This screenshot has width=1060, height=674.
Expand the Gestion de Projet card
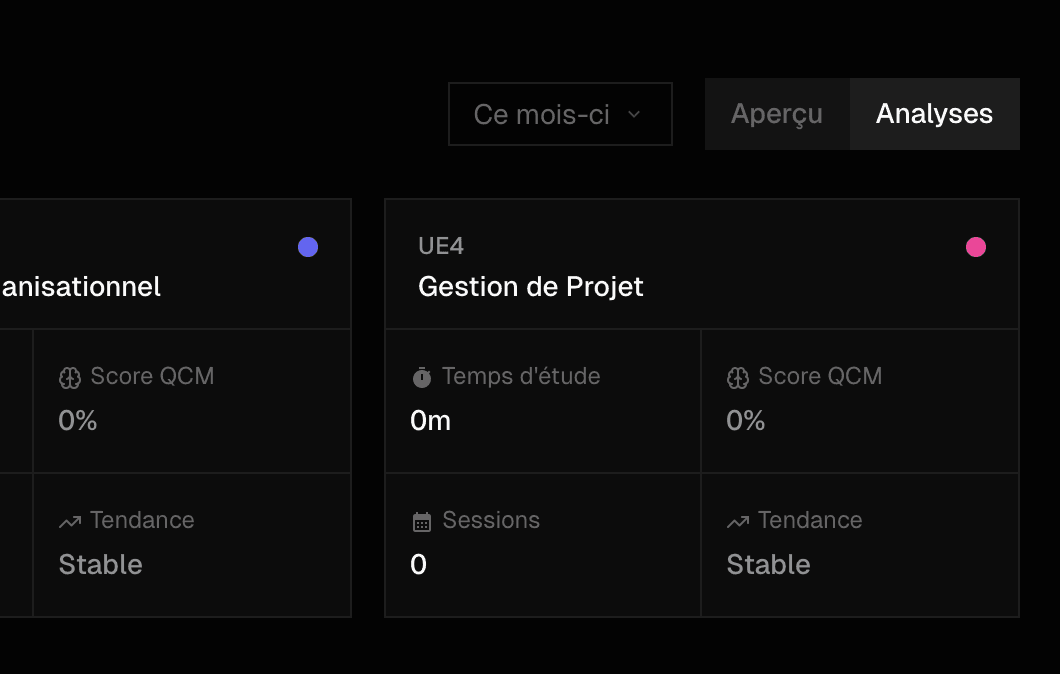pyautogui.click(x=701, y=264)
